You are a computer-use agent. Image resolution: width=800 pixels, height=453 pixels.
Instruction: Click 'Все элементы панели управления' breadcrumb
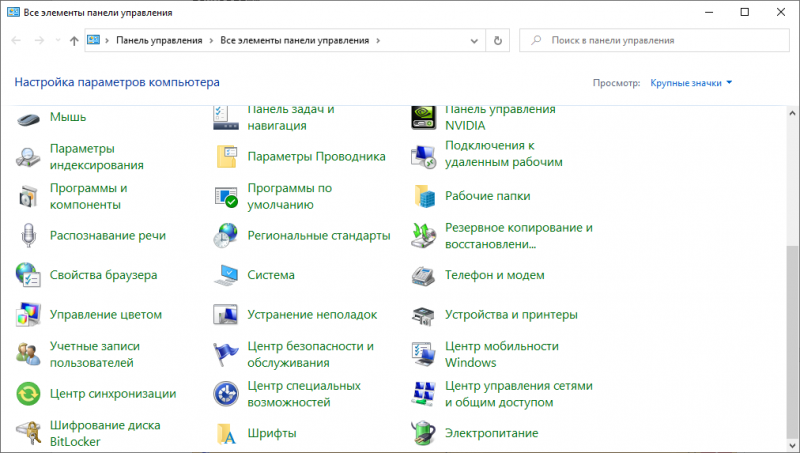[294, 40]
